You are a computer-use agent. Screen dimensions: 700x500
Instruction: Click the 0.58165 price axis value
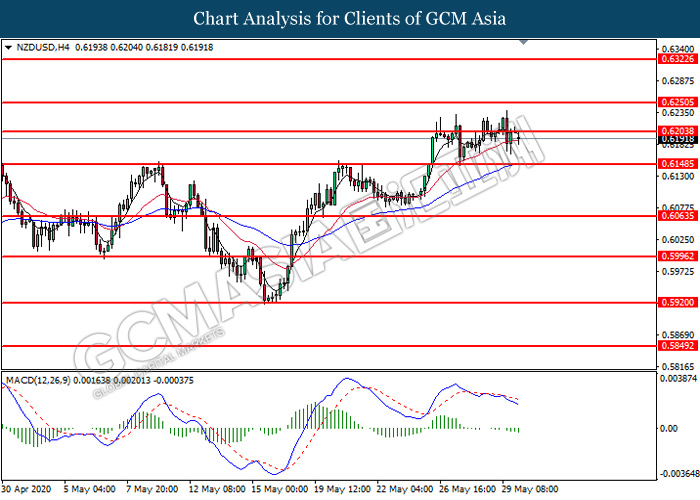pos(678,367)
